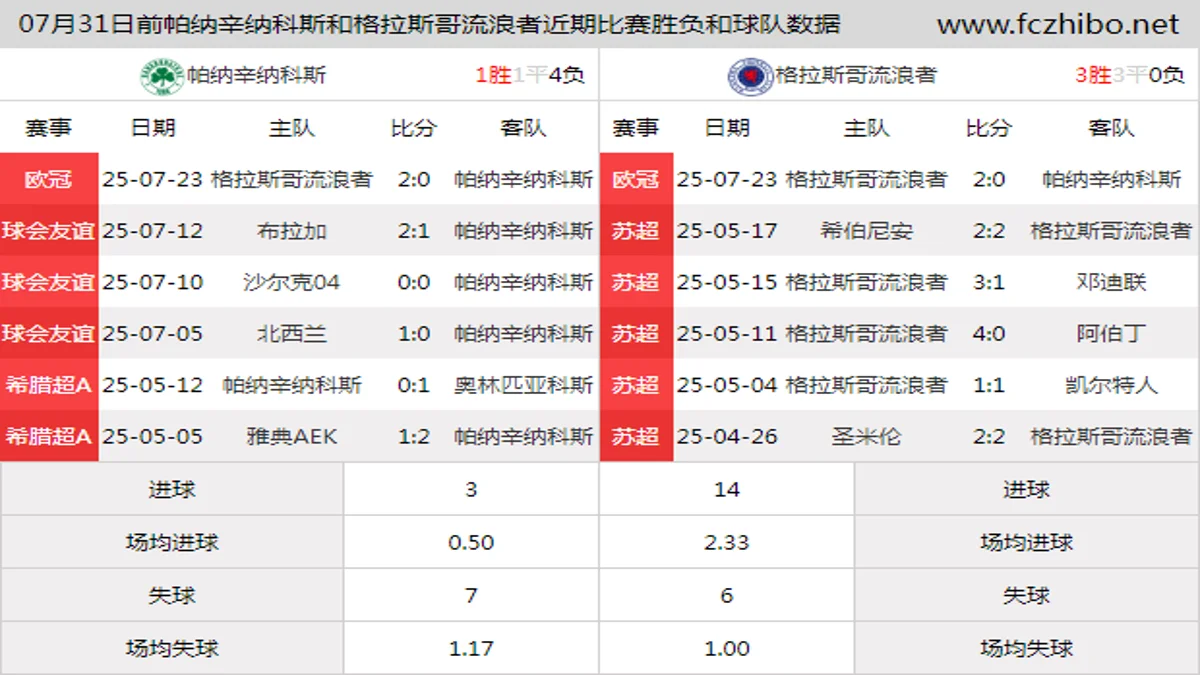The image size is (1200, 675).
Task: Click 苏超 tag for 25-05-15 match
Action: [x=636, y=282]
